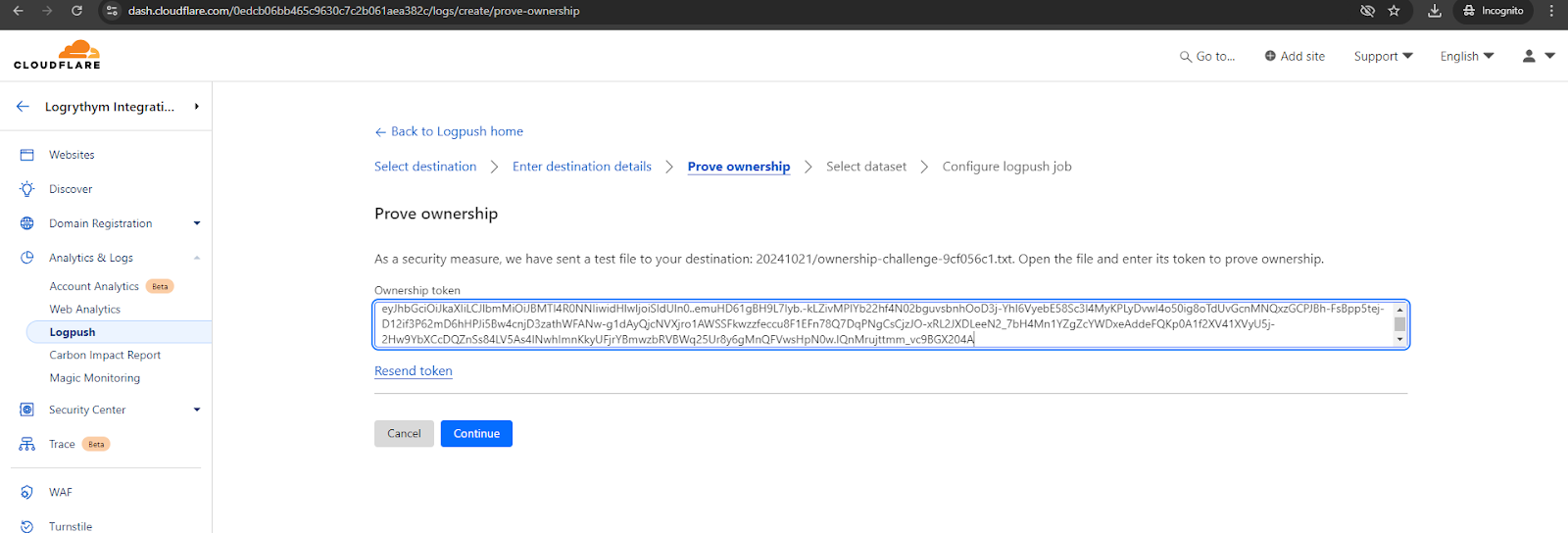Click the Websites sidebar icon
The image size is (1568, 533).
(26, 155)
